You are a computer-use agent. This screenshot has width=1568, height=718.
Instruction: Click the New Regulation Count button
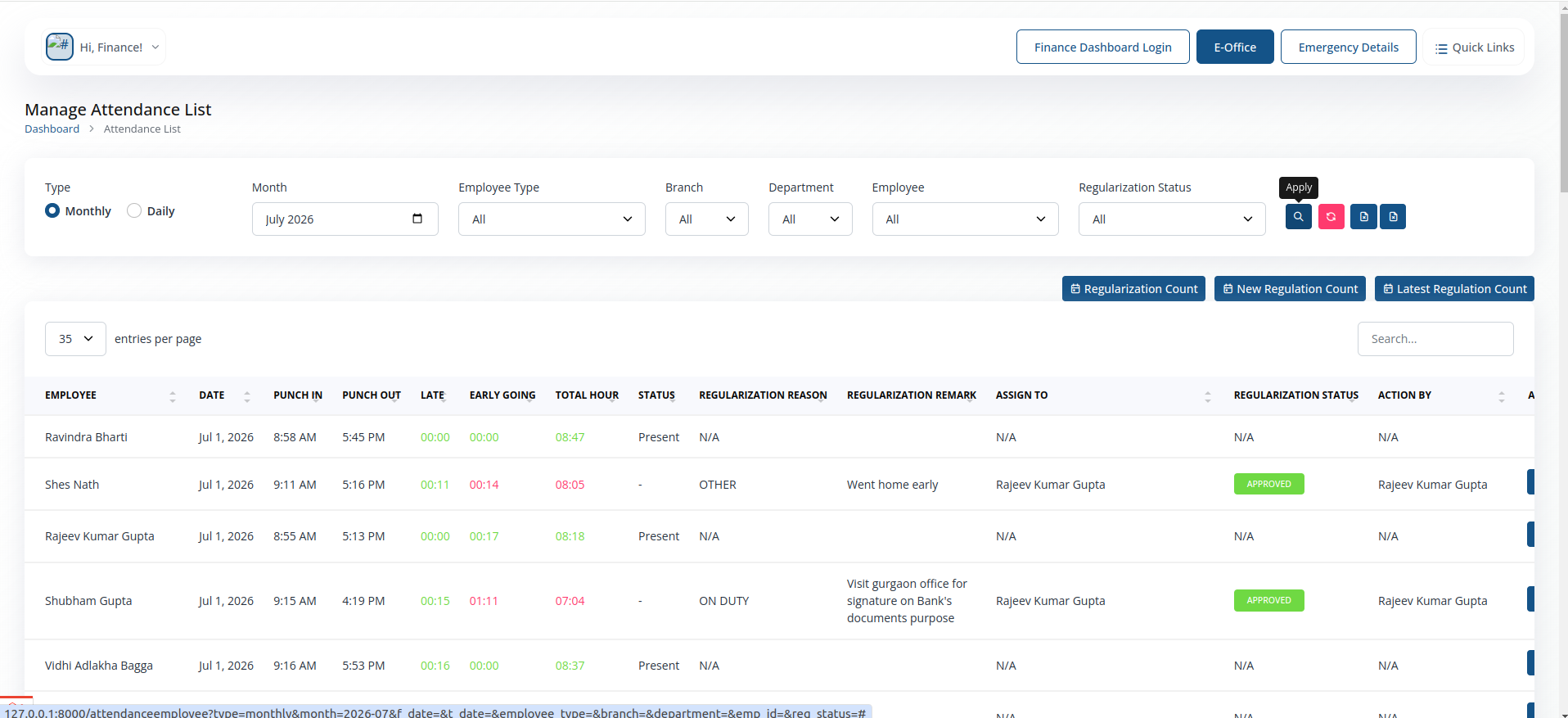(1290, 288)
